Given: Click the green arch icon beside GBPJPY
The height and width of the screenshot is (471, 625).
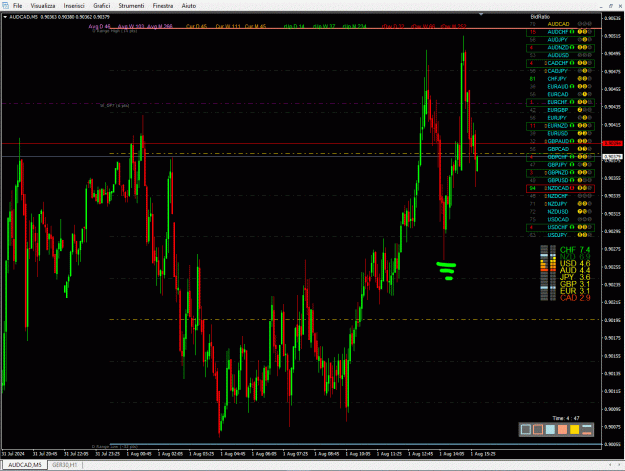Looking at the screenshot, I should tap(572, 165).
